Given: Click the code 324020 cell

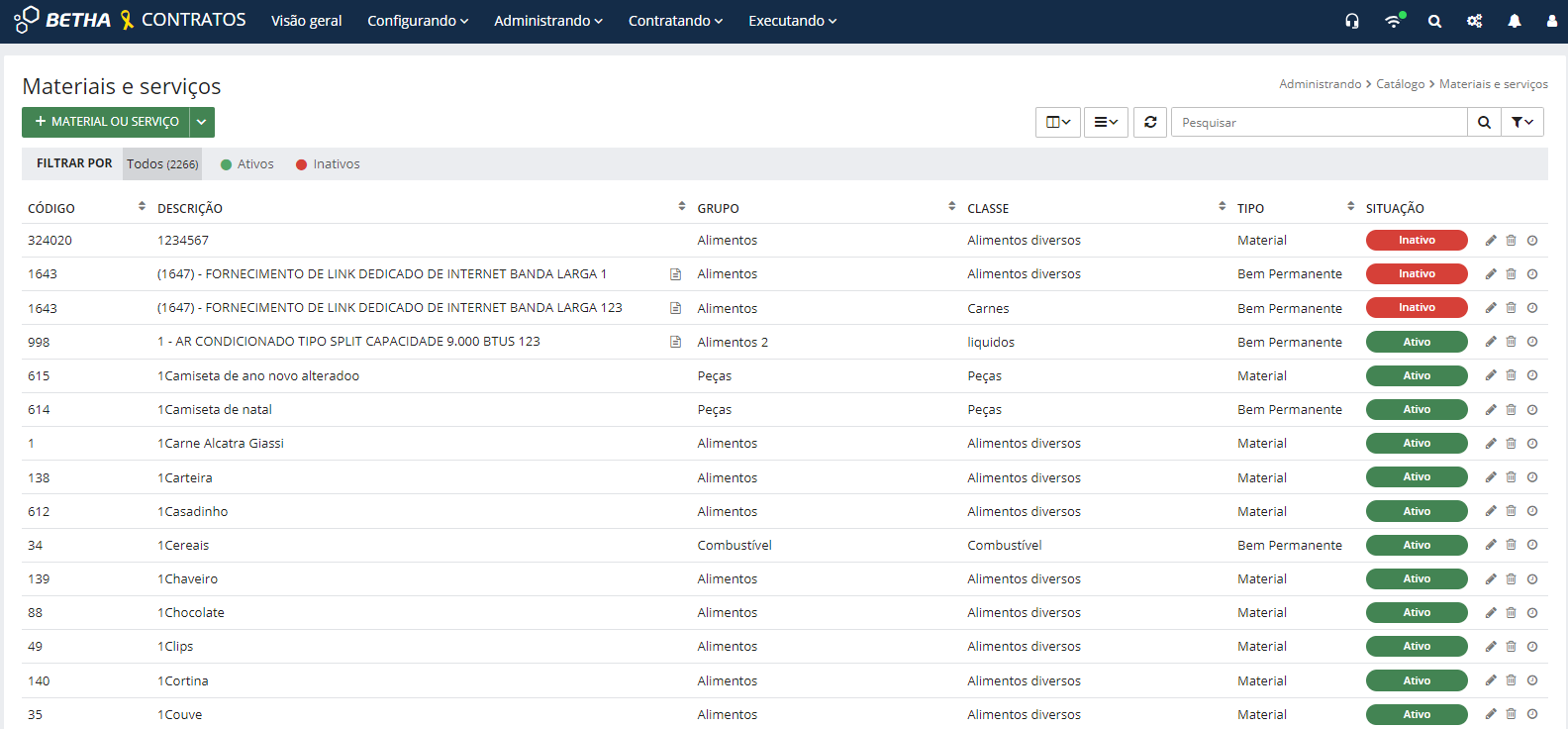Looking at the screenshot, I should click(49, 241).
